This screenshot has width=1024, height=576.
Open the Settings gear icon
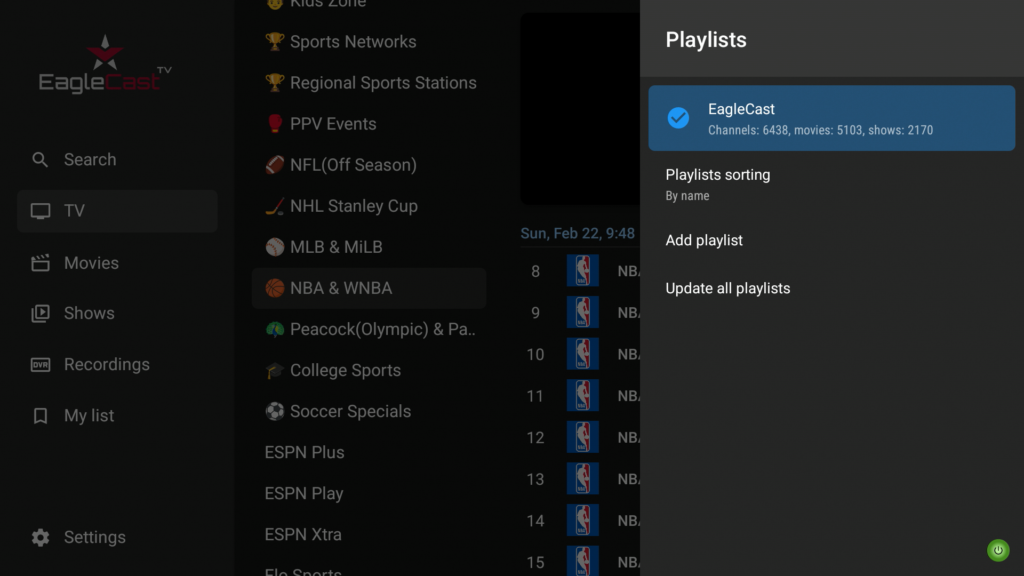[x=40, y=537]
